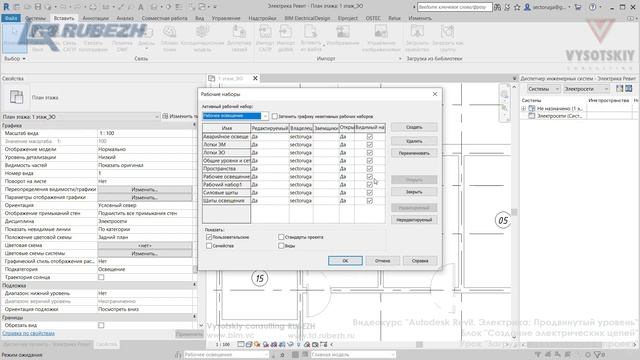This screenshot has height=360, width=640.
Task: Collapse the Графика properties group
Action: click(195, 125)
